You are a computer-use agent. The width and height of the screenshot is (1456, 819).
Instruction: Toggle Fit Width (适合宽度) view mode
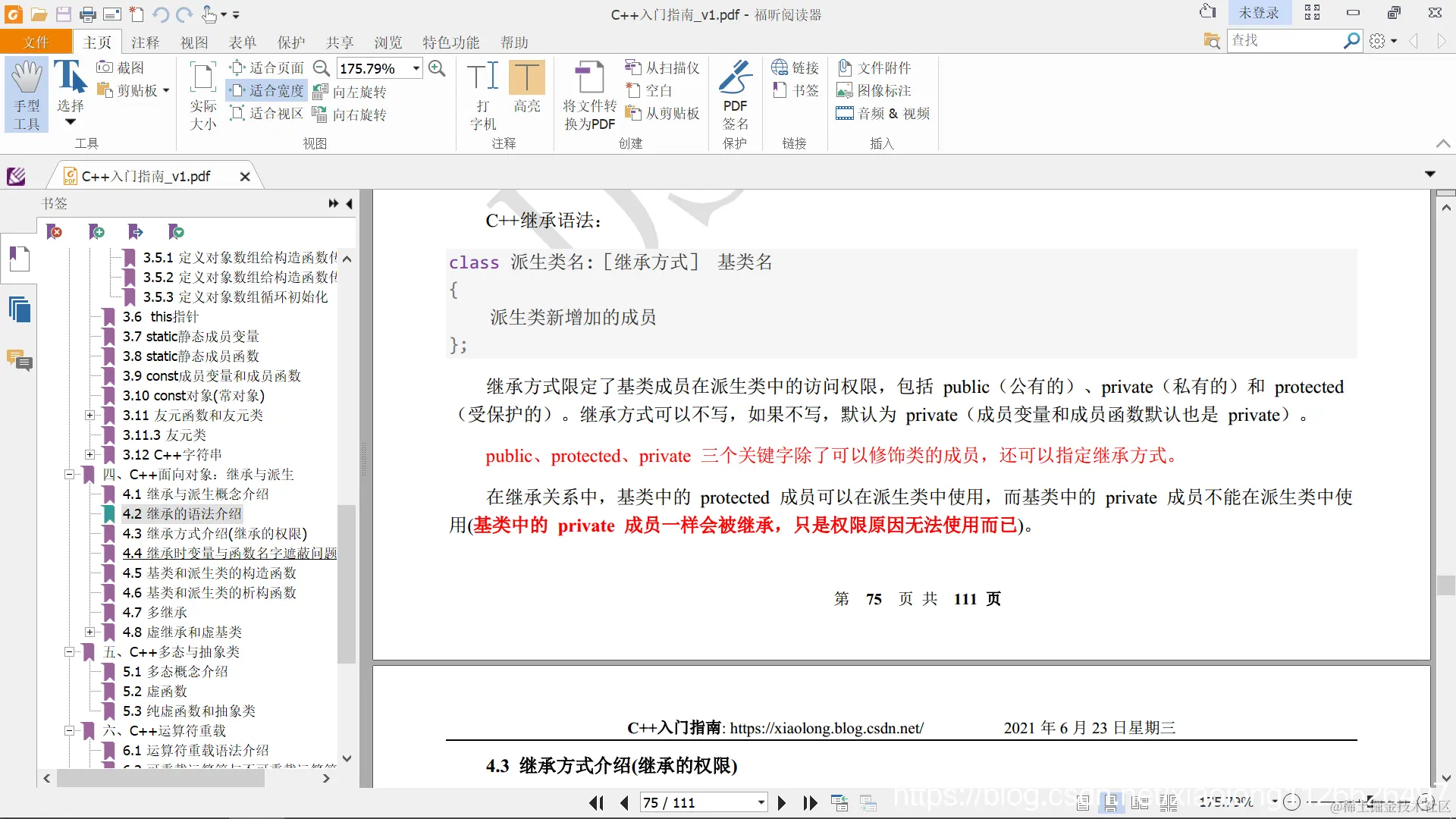click(267, 90)
